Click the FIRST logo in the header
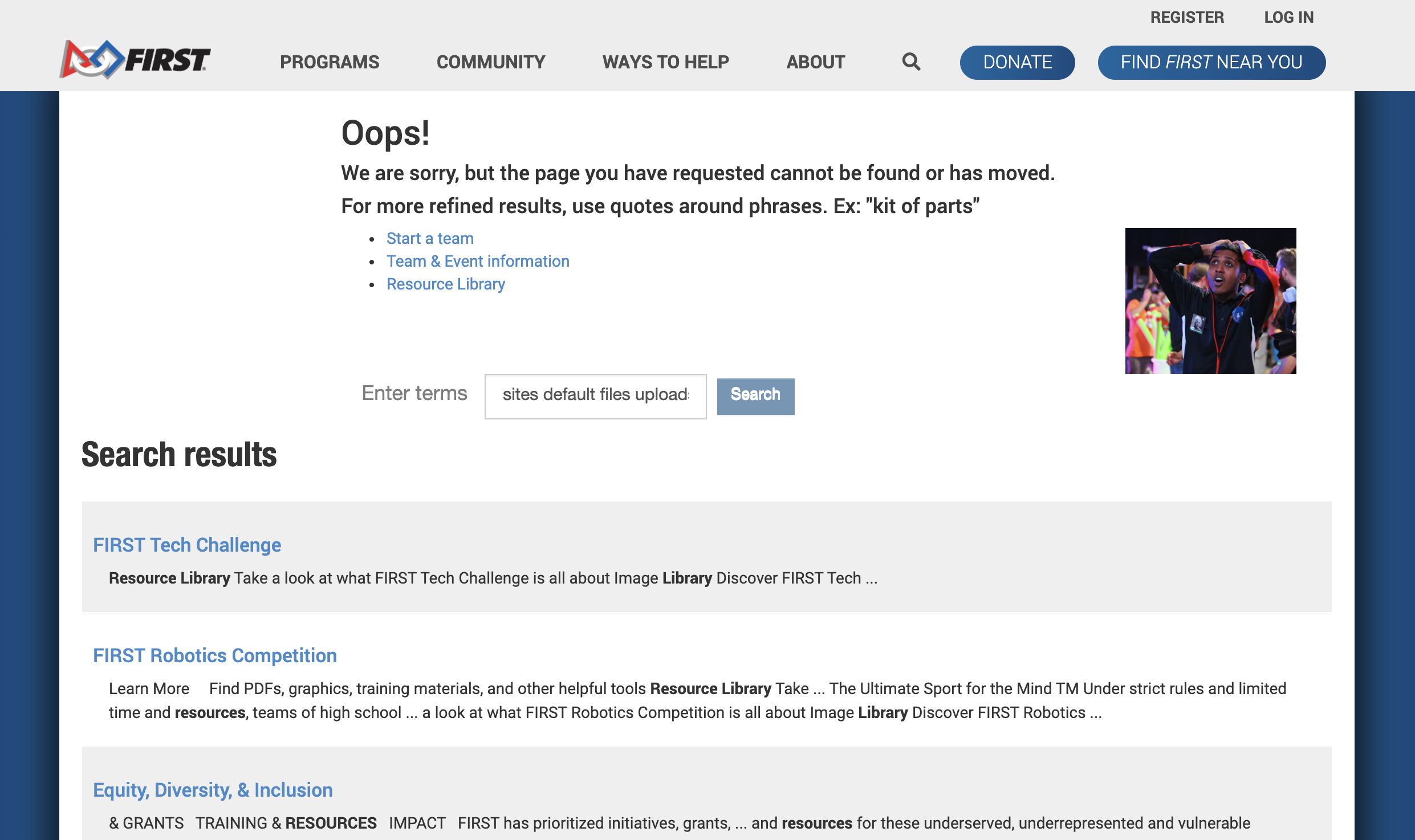This screenshot has height=840, width=1415. (135, 59)
